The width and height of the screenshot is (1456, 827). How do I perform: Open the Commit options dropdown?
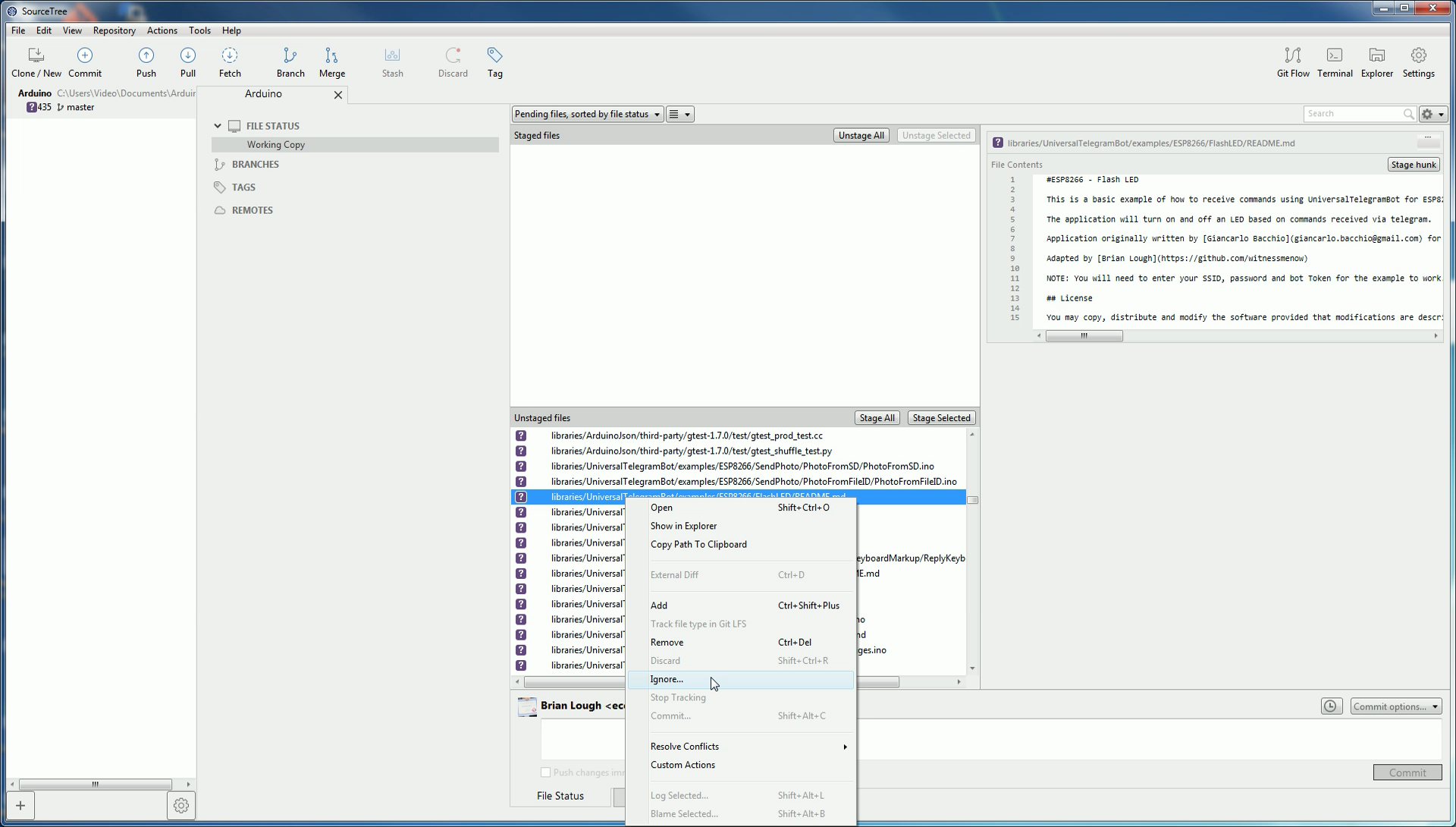(1395, 706)
